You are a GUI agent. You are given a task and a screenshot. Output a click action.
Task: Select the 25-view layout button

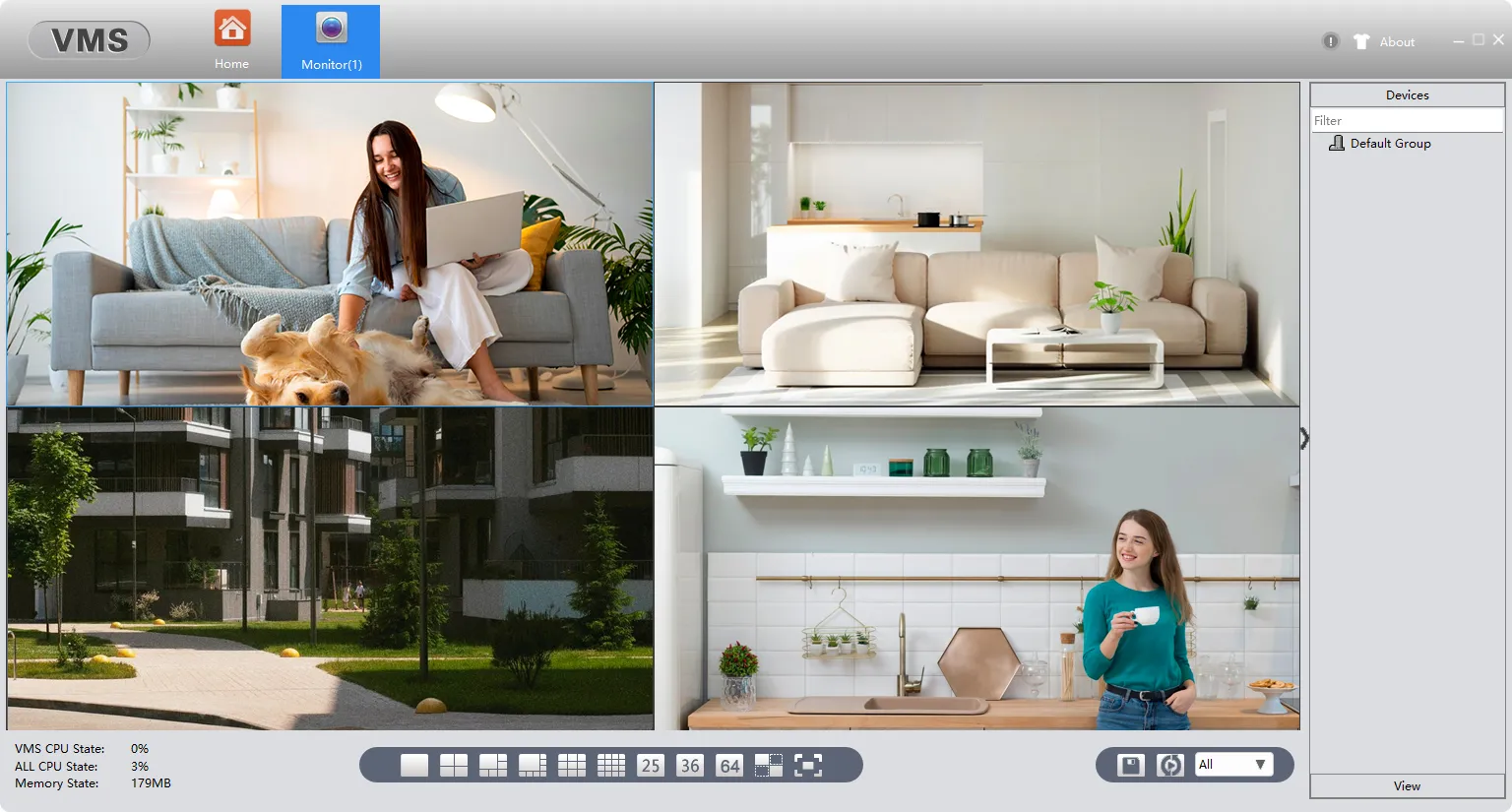650,764
